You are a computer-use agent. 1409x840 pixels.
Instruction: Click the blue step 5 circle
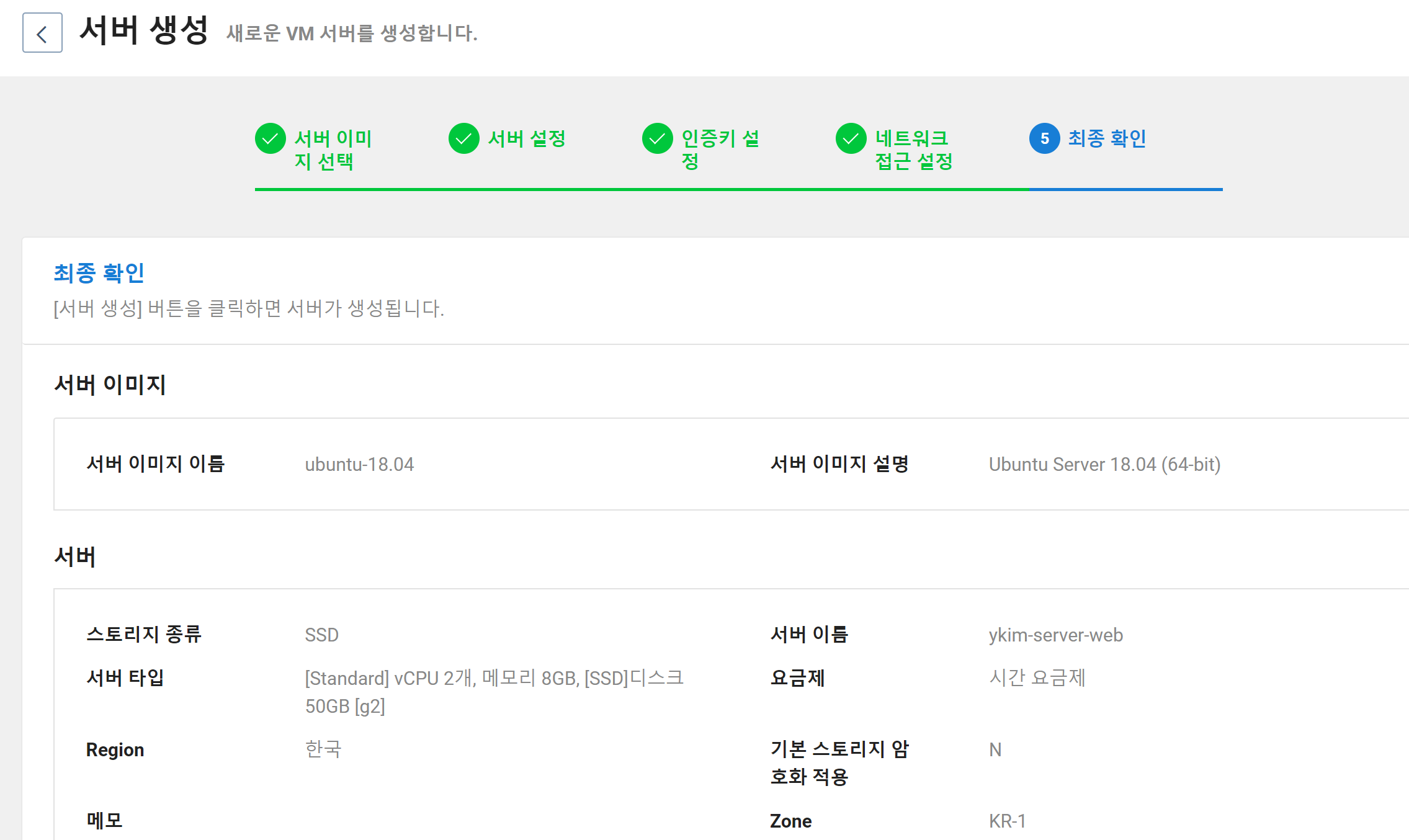(1044, 138)
